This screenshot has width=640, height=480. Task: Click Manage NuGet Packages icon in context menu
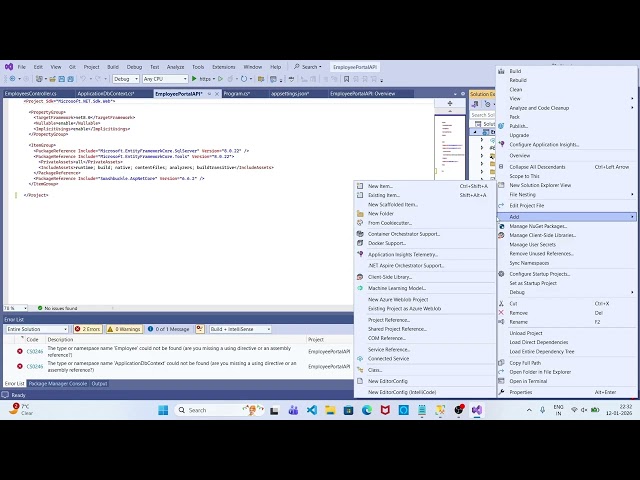(x=501, y=226)
